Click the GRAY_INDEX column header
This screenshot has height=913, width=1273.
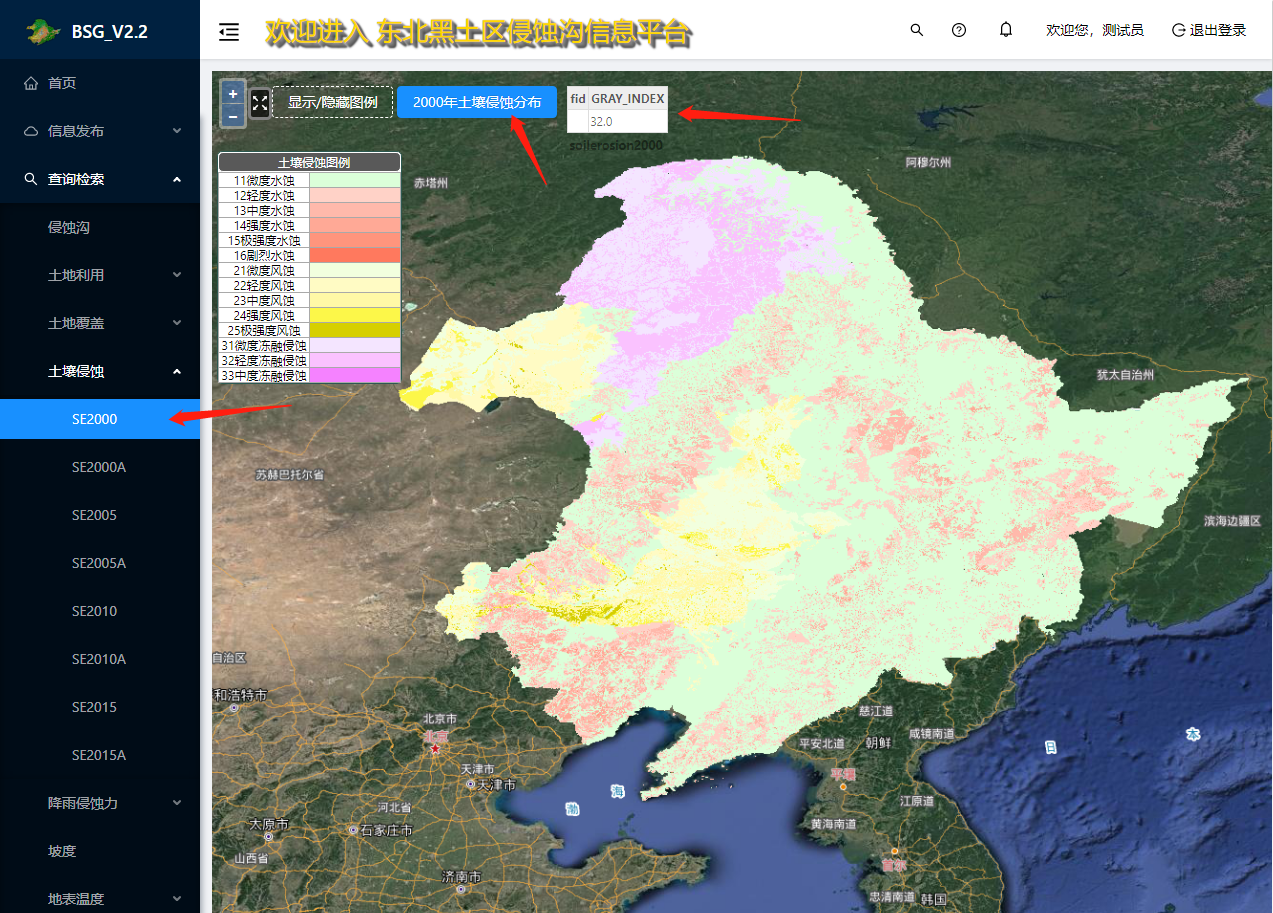click(x=627, y=98)
